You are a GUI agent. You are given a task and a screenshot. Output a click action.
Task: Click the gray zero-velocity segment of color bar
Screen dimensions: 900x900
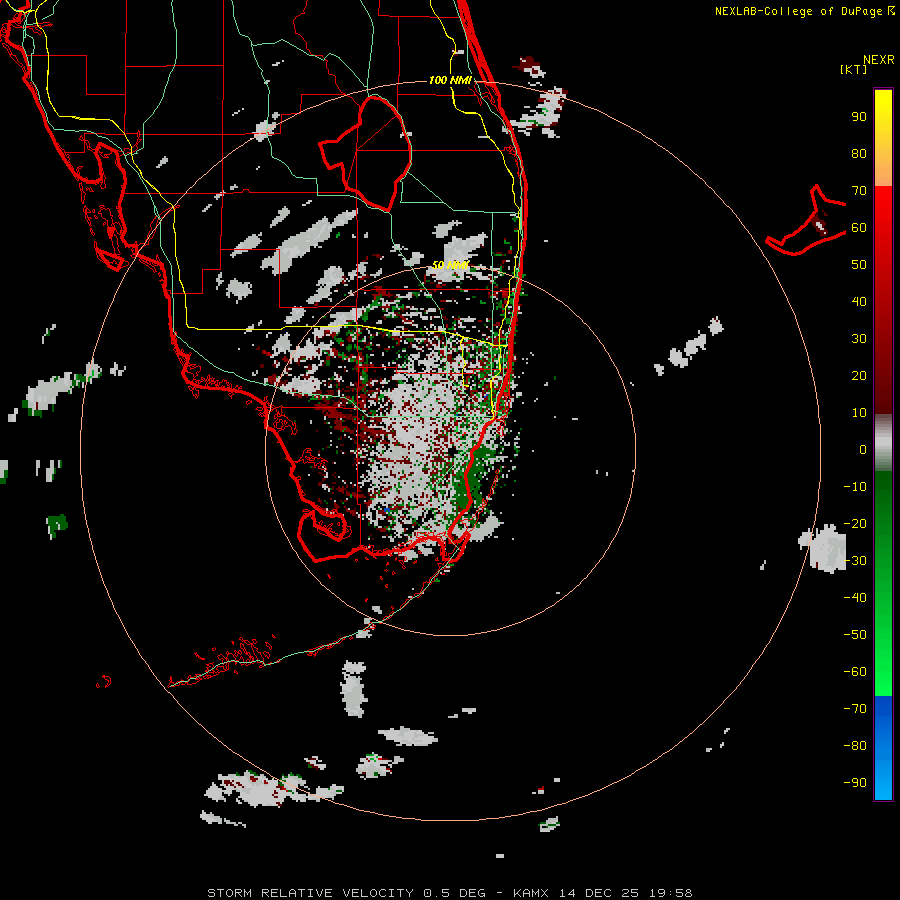click(x=883, y=443)
